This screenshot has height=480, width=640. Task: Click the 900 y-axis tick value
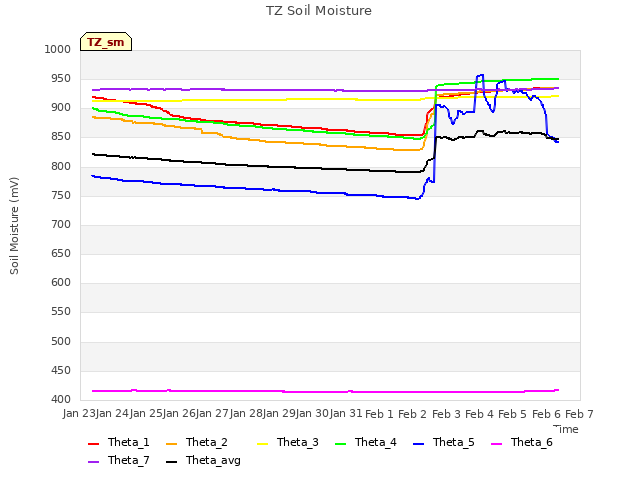click(x=61, y=108)
